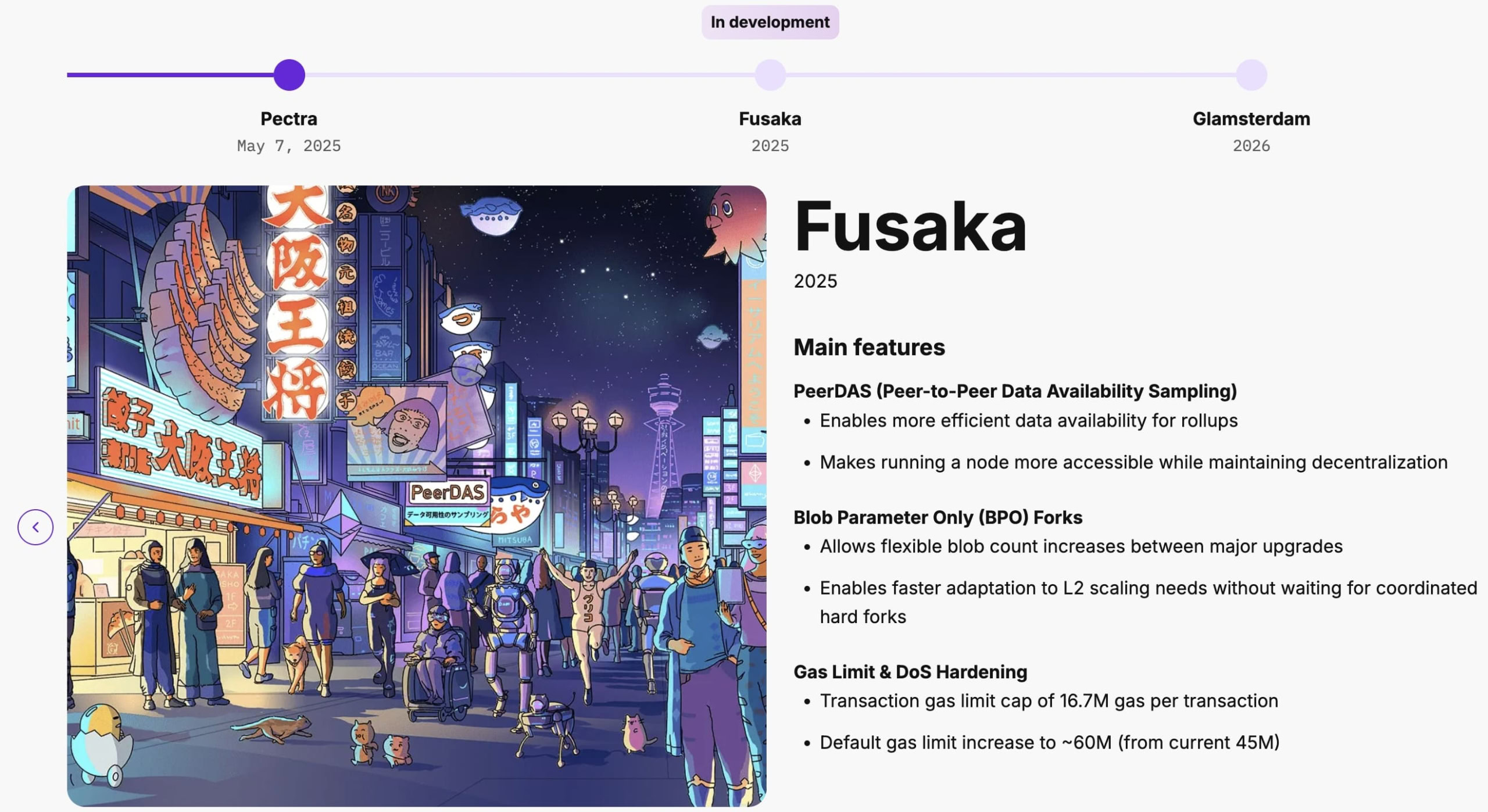This screenshot has width=1488, height=812.
Task: Click Gas Limit & DoS Hardening heading
Action: click(x=910, y=672)
